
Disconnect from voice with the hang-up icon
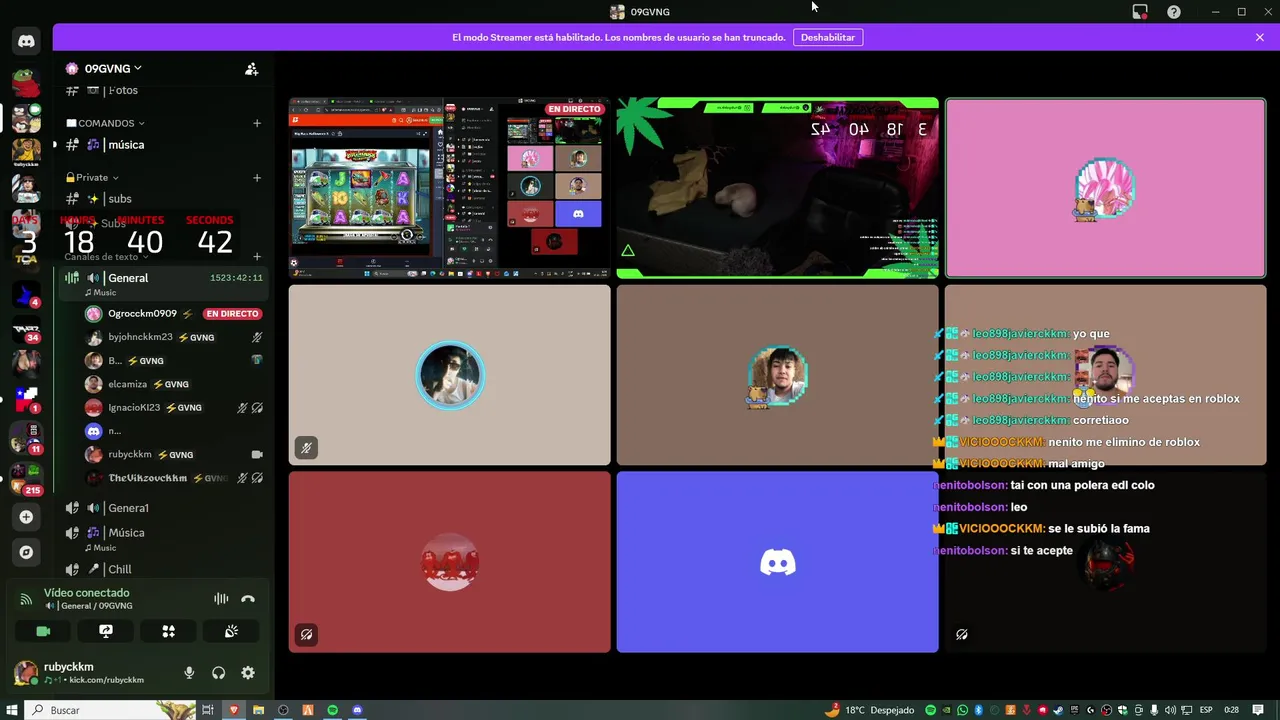[x=248, y=599]
